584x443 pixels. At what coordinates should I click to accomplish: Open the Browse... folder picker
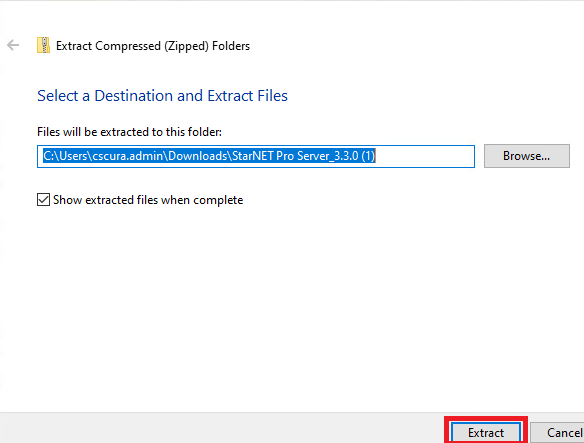pyautogui.click(x=527, y=156)
